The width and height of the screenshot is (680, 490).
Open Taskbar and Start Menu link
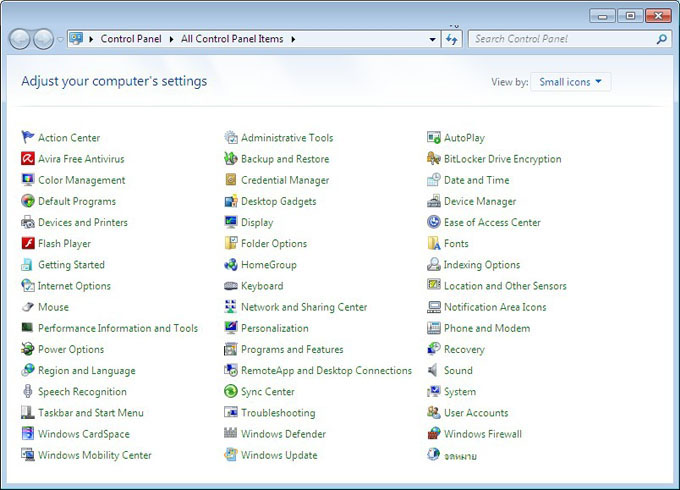(91, 413)
